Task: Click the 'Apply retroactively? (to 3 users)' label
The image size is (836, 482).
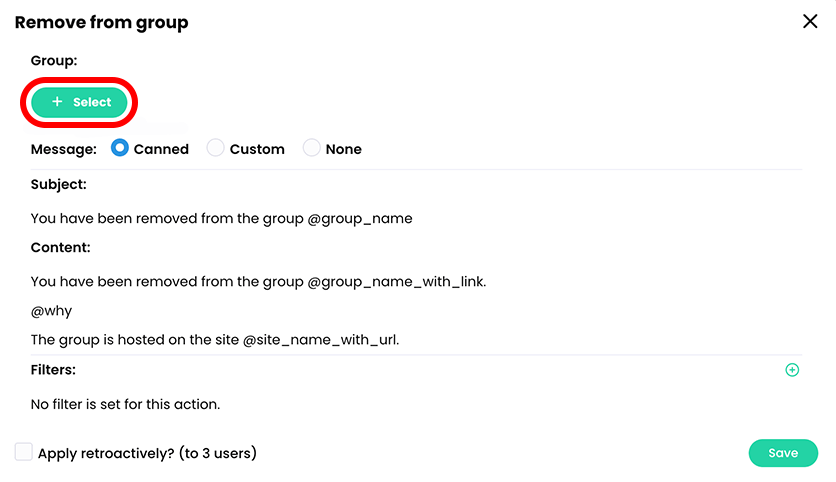Action: 147,453
